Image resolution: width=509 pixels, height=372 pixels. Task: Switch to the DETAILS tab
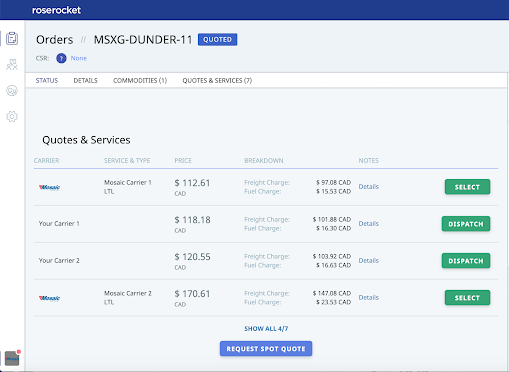click(x=85, y=81)
